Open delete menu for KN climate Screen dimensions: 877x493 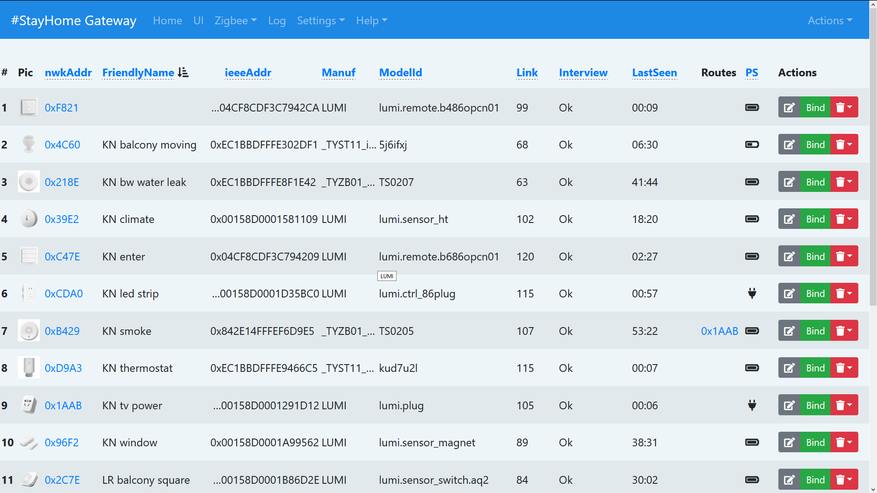(x=844, y=219)
